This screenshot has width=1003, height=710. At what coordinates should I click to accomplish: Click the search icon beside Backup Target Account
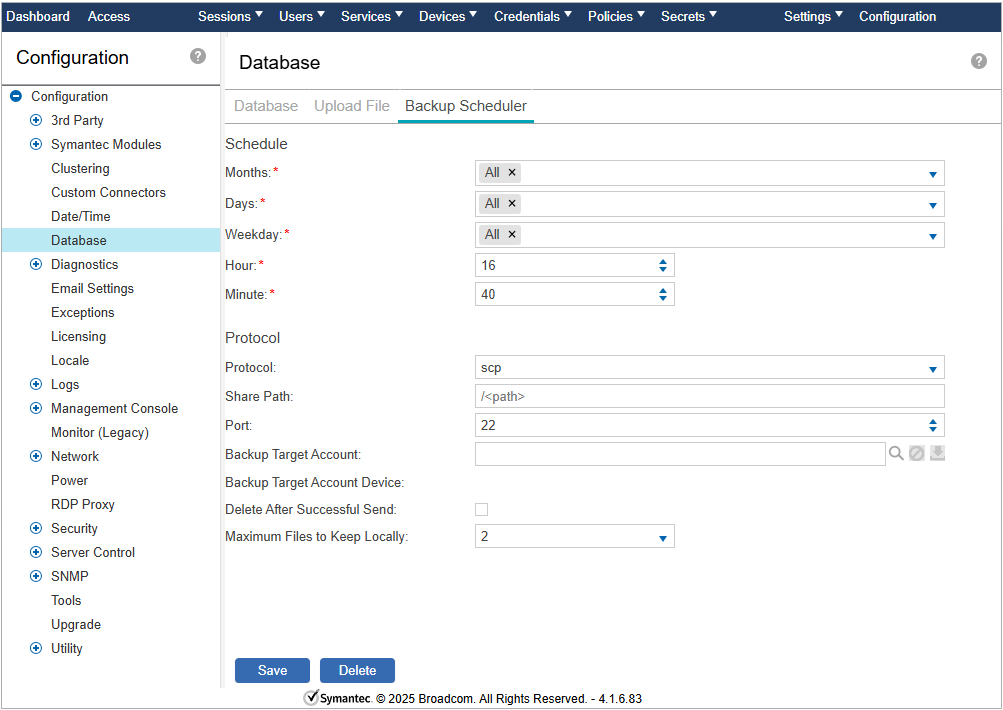point(896,454)
